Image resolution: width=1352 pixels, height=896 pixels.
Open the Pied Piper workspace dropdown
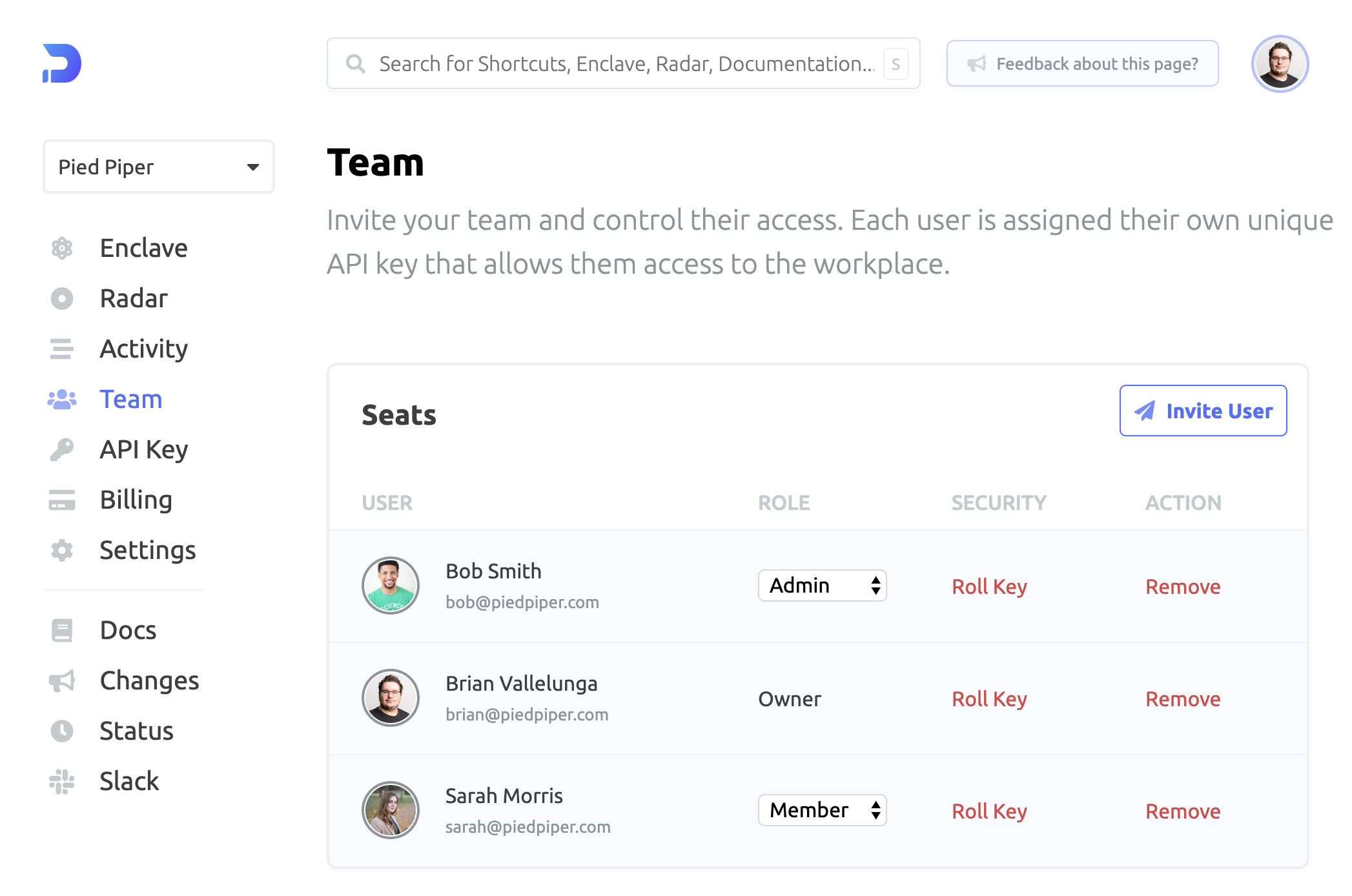click(x=159, y=167)
